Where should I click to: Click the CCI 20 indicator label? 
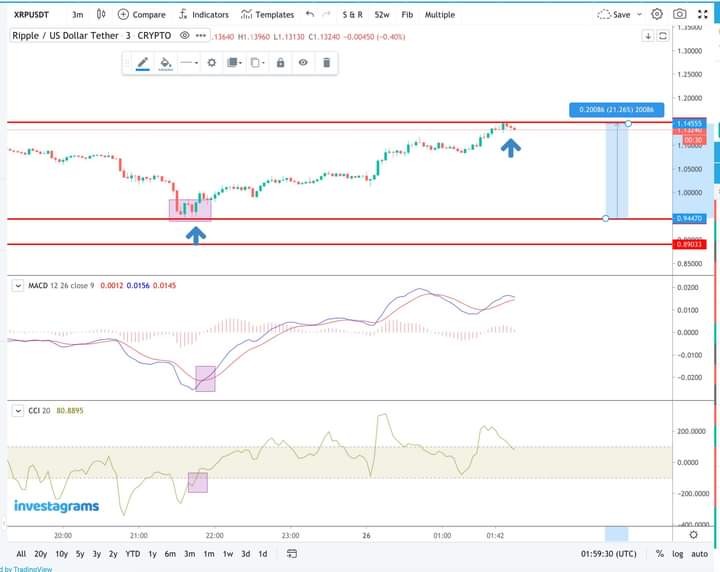39,410
